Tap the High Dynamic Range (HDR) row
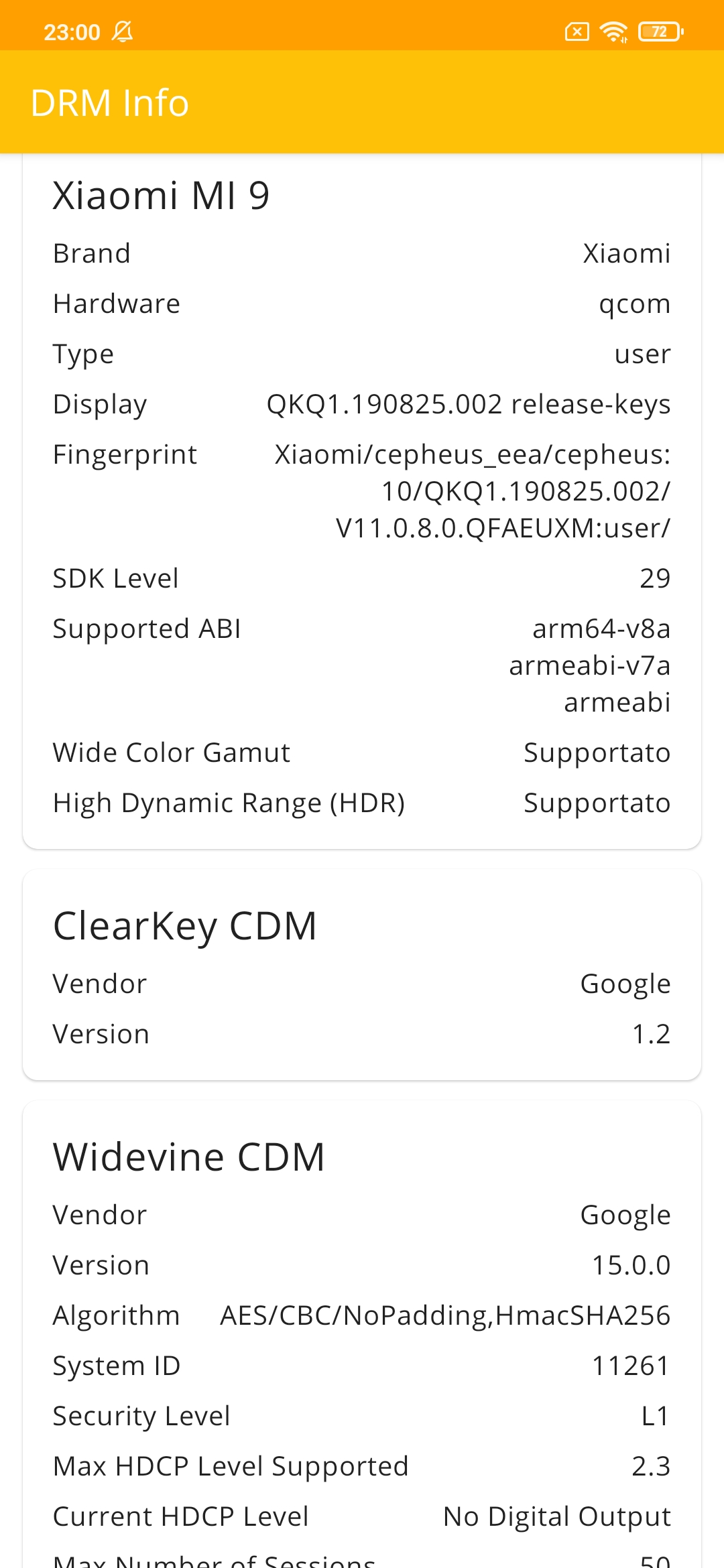Screen dimensions: 724x1568 pyautogui.click(x=362, y=803)
